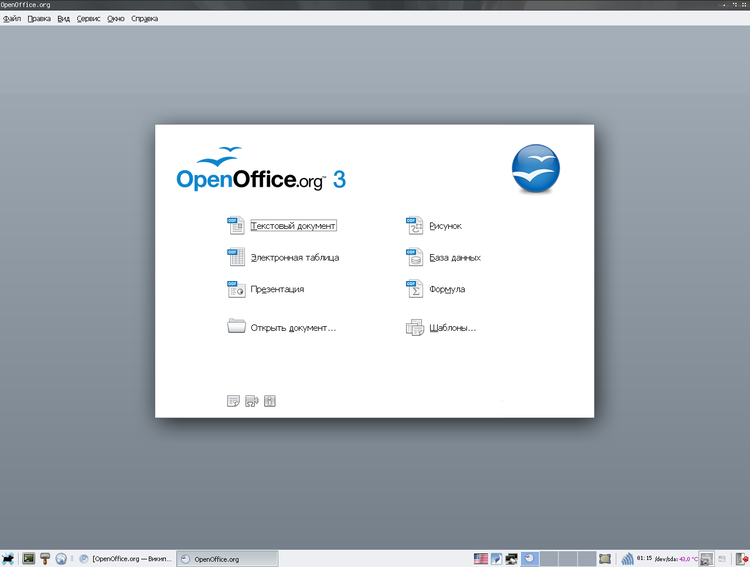The height and width of the screenshot is (567, 750).
Task: Click the get new templates icon
Action: (233, 401)
